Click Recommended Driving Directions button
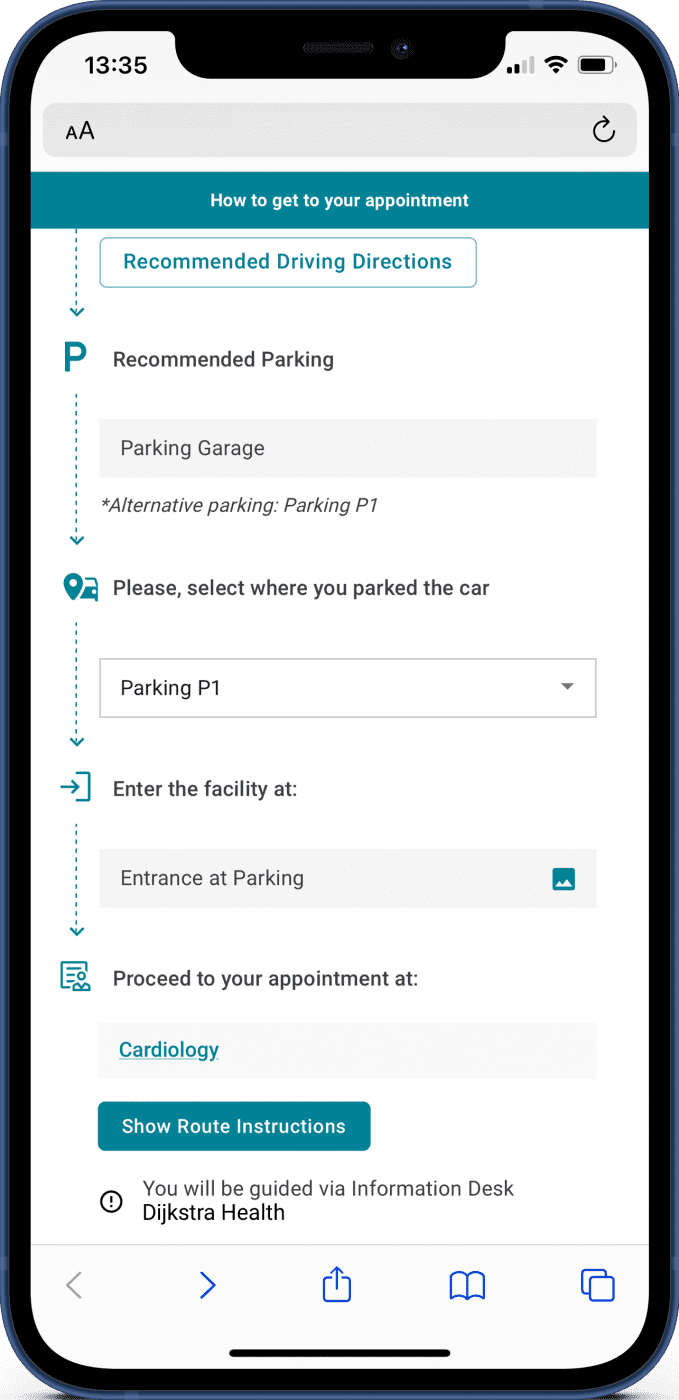Image resolution: width=679 pixels, height=1400 pixels. (288, 262)
